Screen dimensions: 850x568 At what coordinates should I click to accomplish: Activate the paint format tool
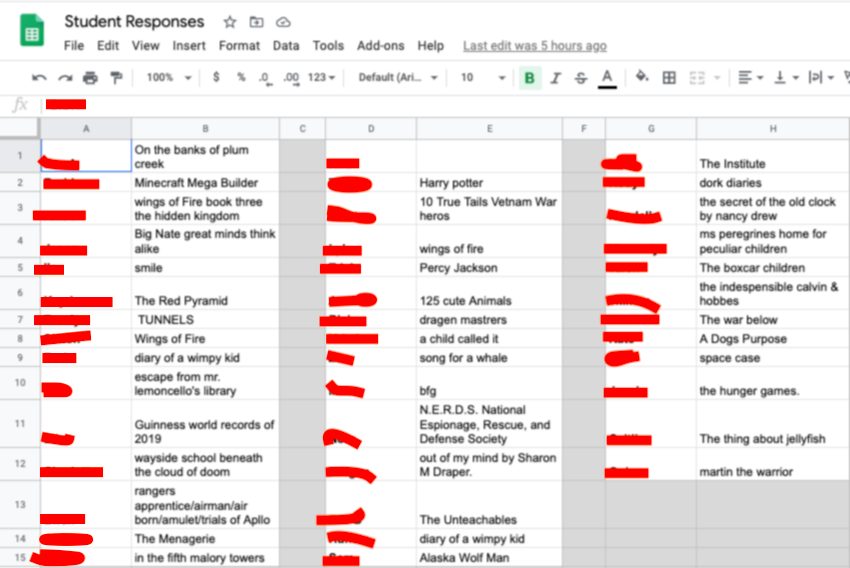(116, 78)
